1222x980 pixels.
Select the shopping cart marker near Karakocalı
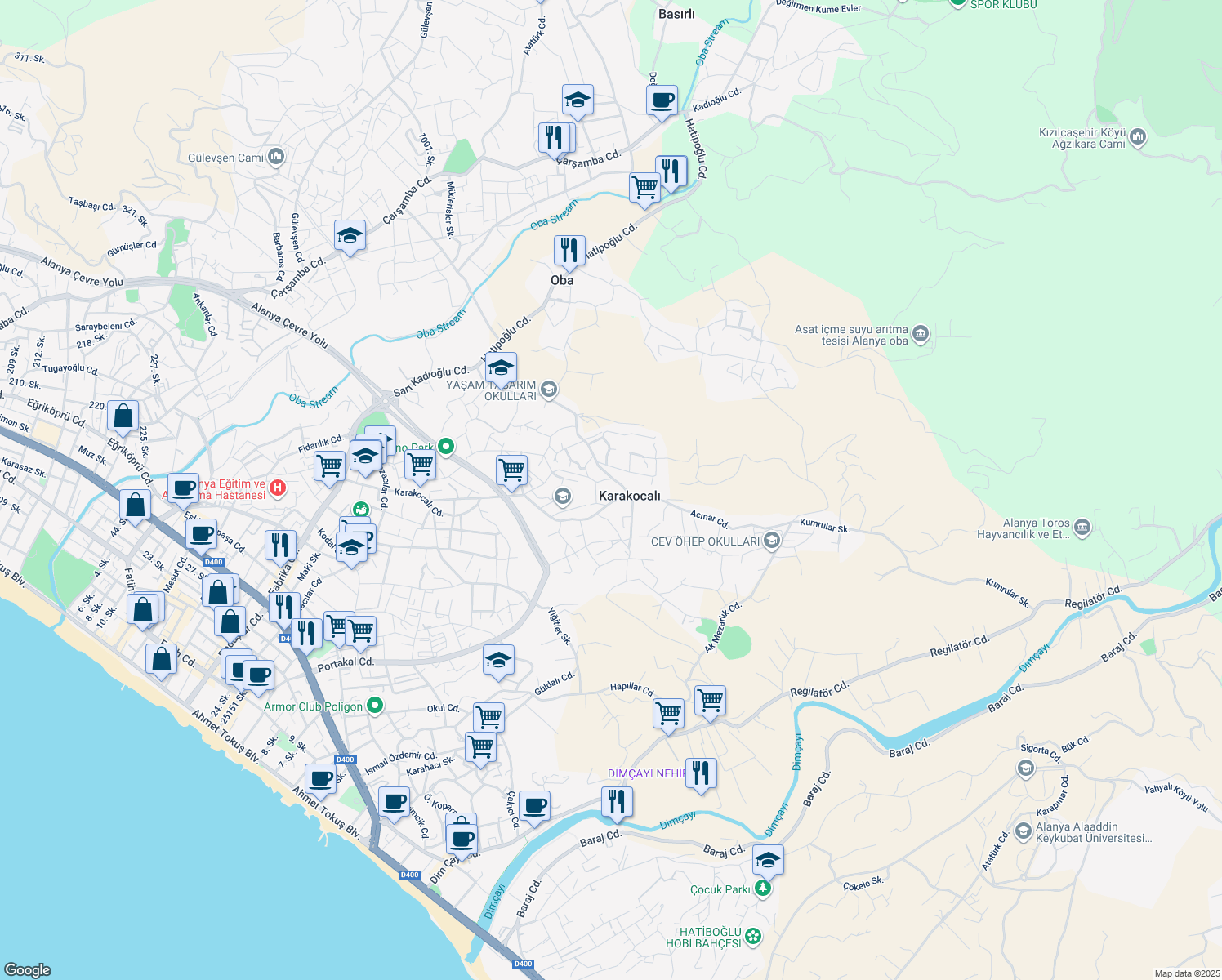(511, 471)
